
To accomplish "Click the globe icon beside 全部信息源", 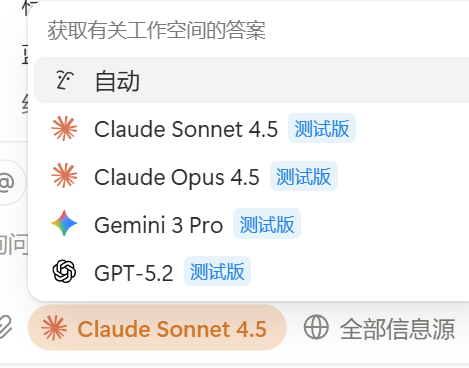I will pyautogui.click(x=316, y=327).
